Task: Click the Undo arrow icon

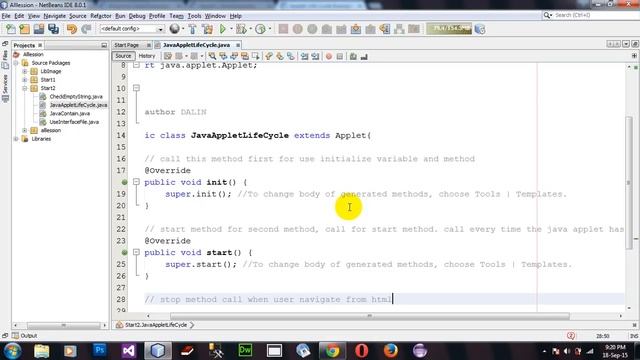Action: click(x=71, y=29)
